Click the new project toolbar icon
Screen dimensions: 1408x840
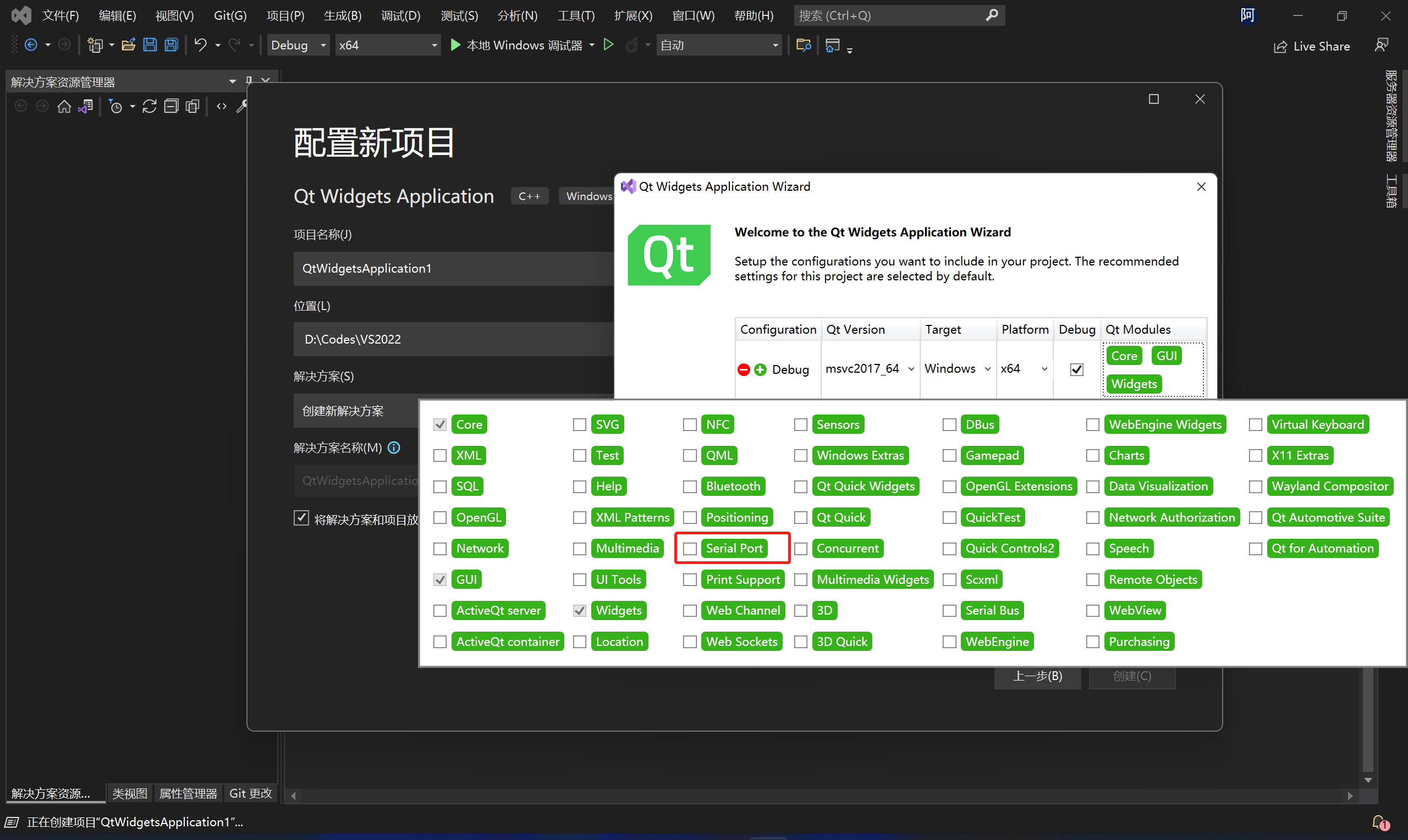pyautogui.click(x=95, y=45)
